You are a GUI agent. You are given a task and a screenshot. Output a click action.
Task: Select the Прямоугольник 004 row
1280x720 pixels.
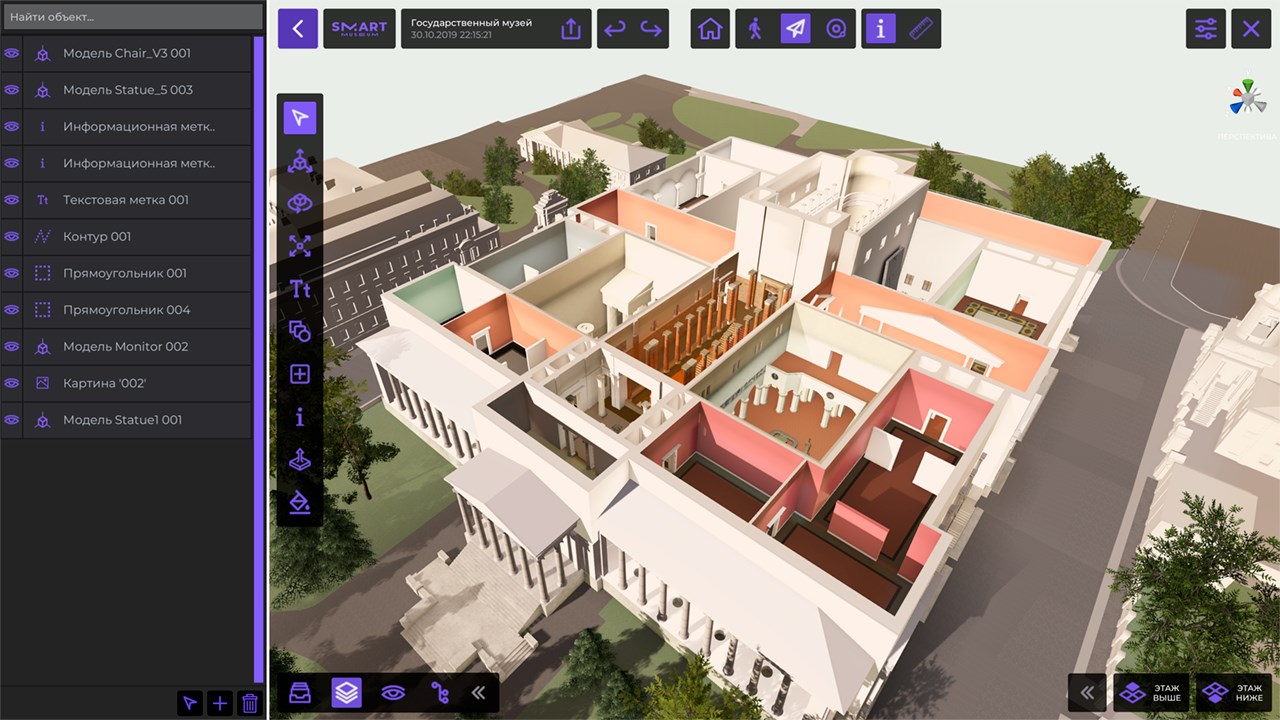tap(126, 310)
